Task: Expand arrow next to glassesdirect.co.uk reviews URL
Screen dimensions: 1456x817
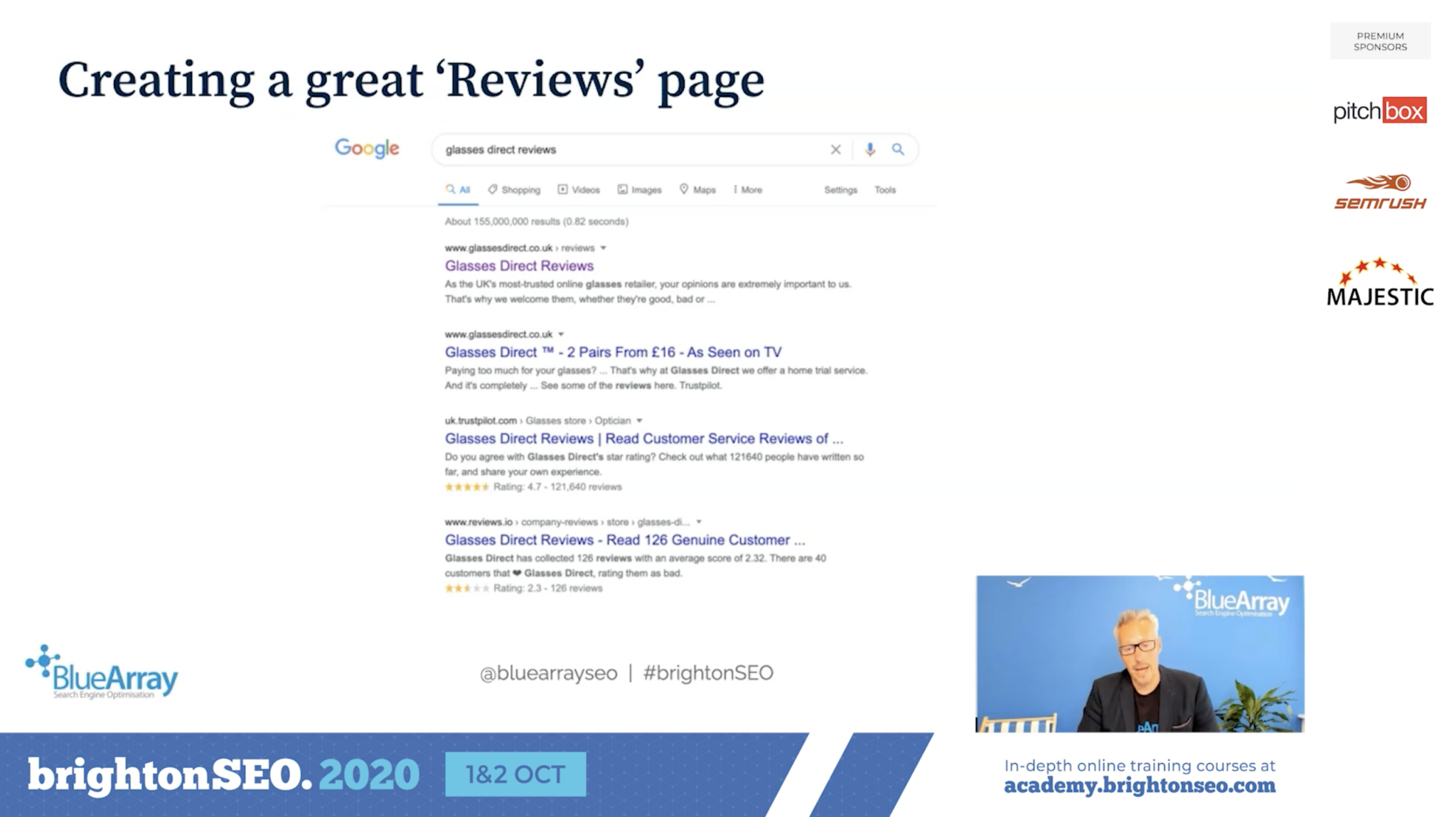Action: click(603, 248)
